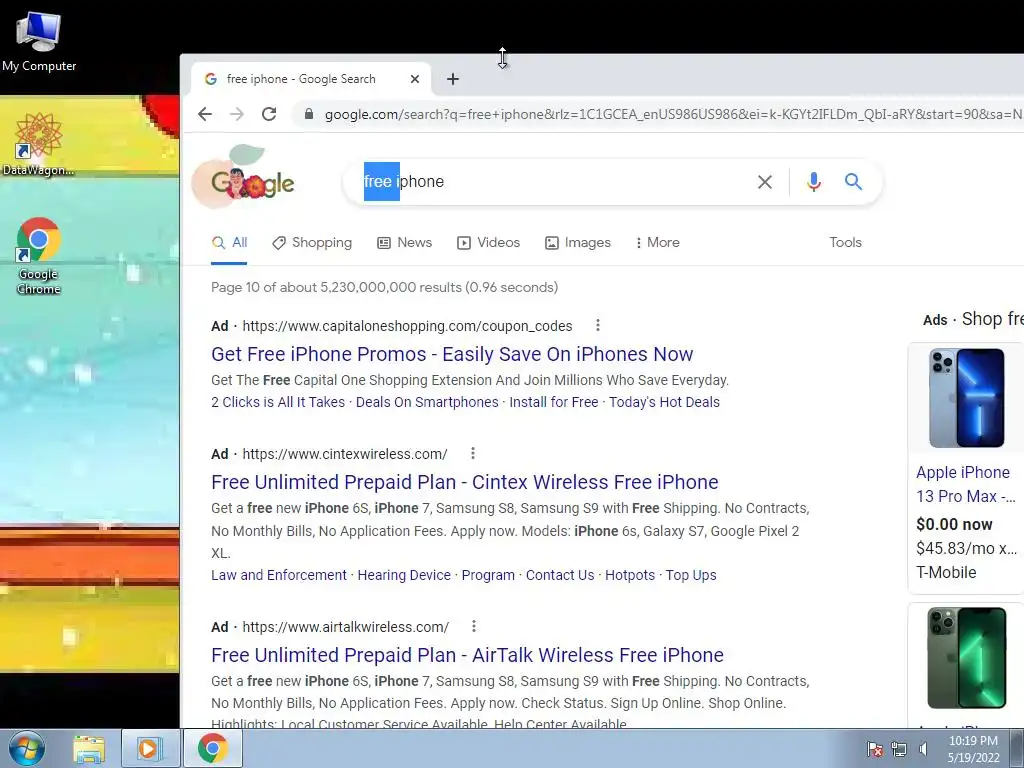The width and height of the screenshot is (1024, 768).
Task: Click the lock site info icon
Action: point(309,114)
